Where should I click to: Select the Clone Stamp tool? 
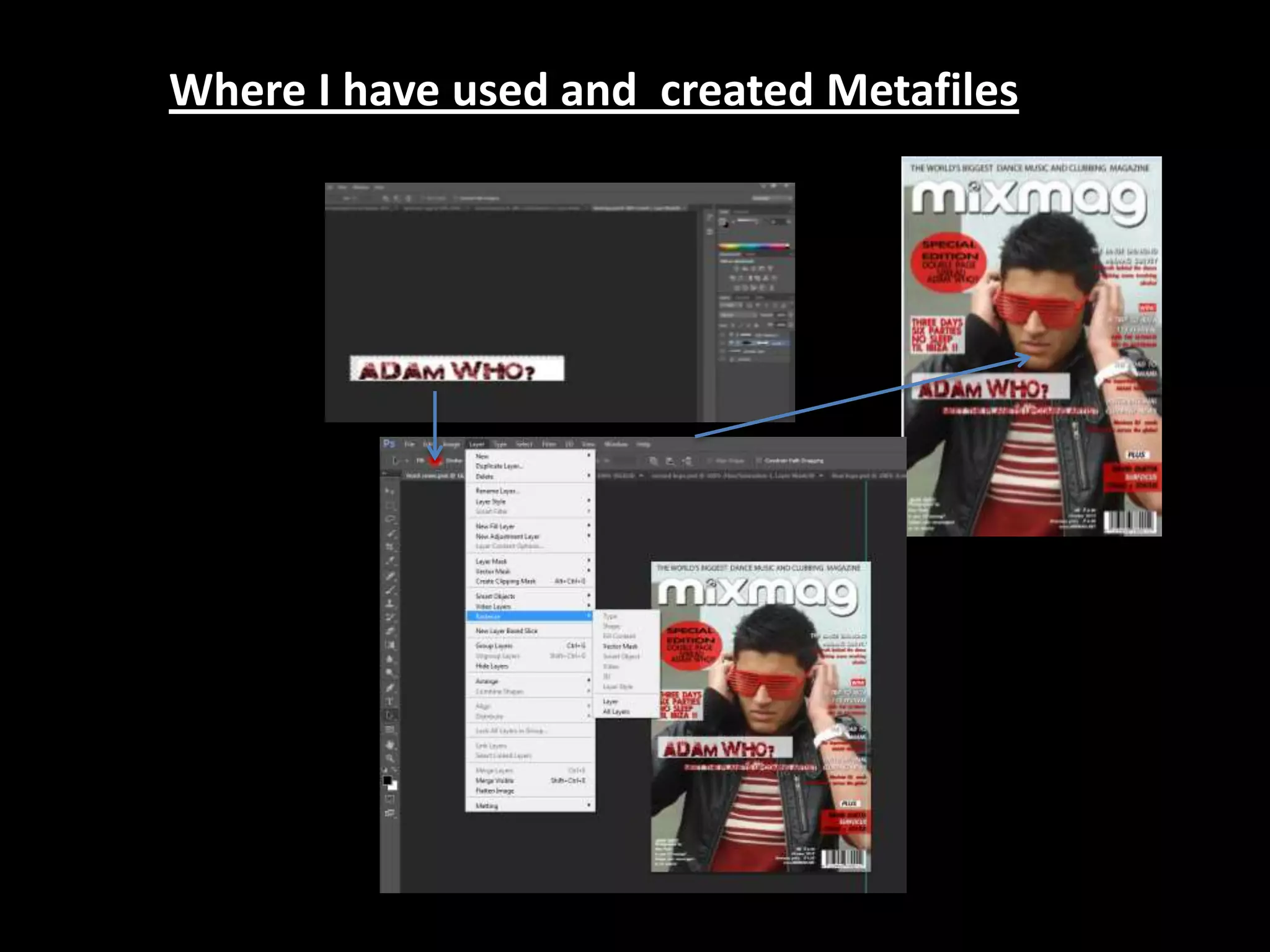(x=389, y=604)
